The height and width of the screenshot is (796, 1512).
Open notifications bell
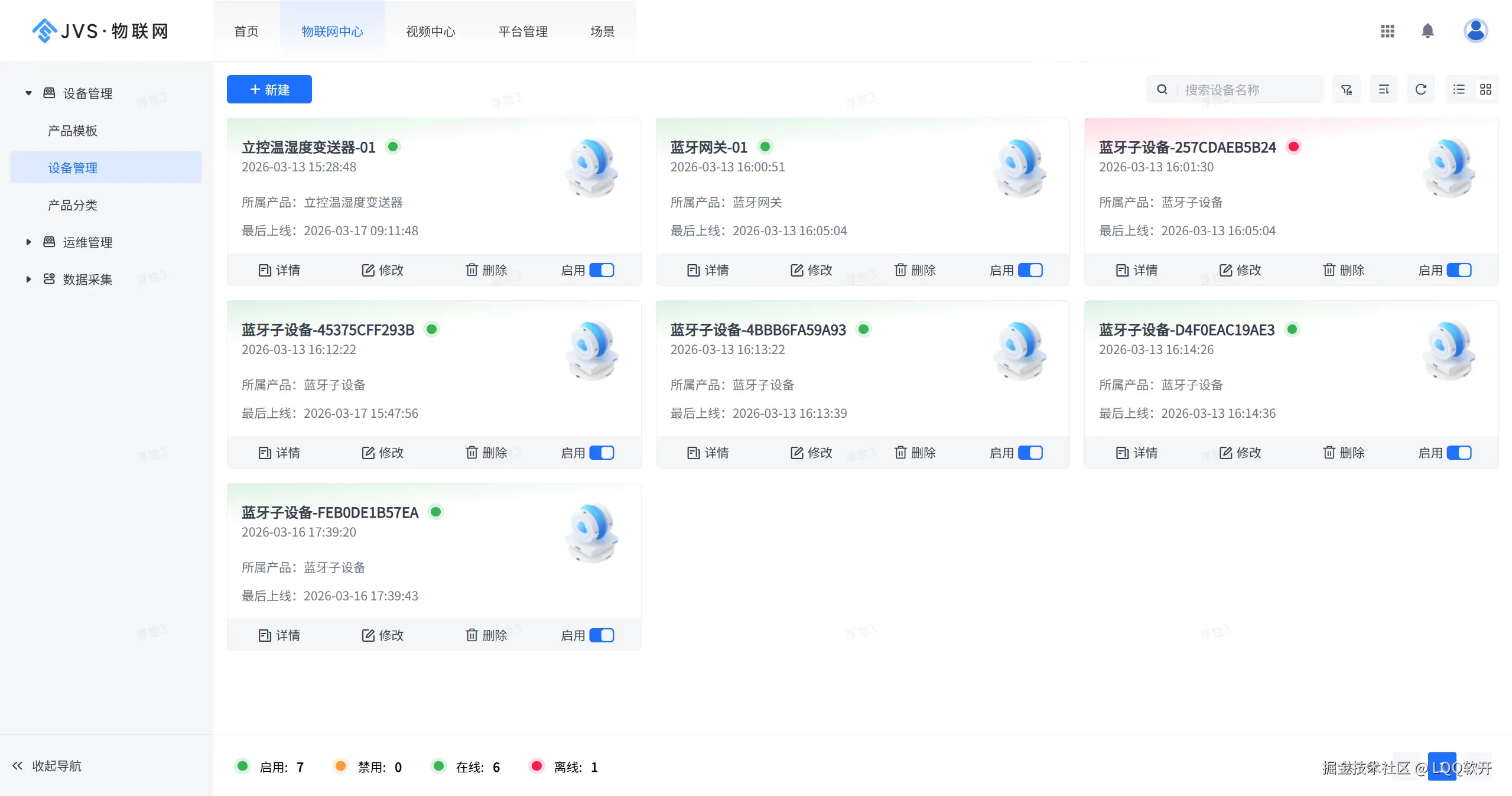tap(1427, 31)
